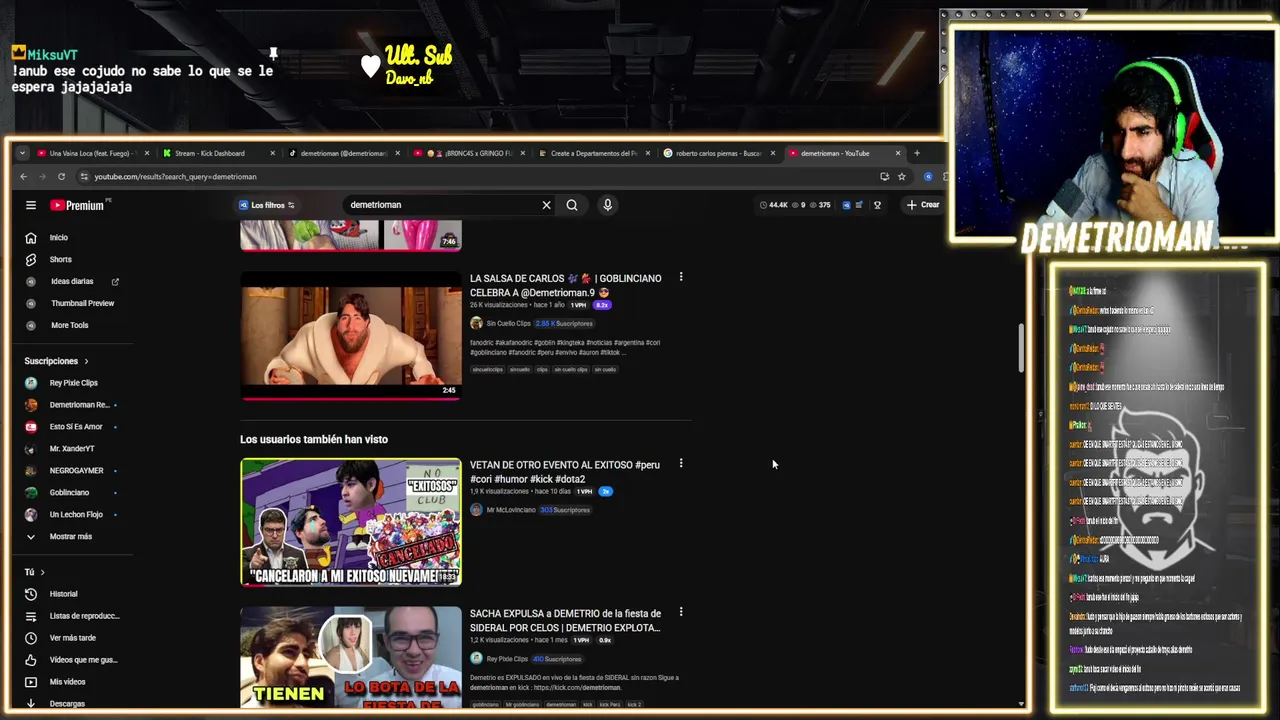This screenshot has height=720, width=1280.
Task: Open the Crear button
Action: click(x=923, y=205)
